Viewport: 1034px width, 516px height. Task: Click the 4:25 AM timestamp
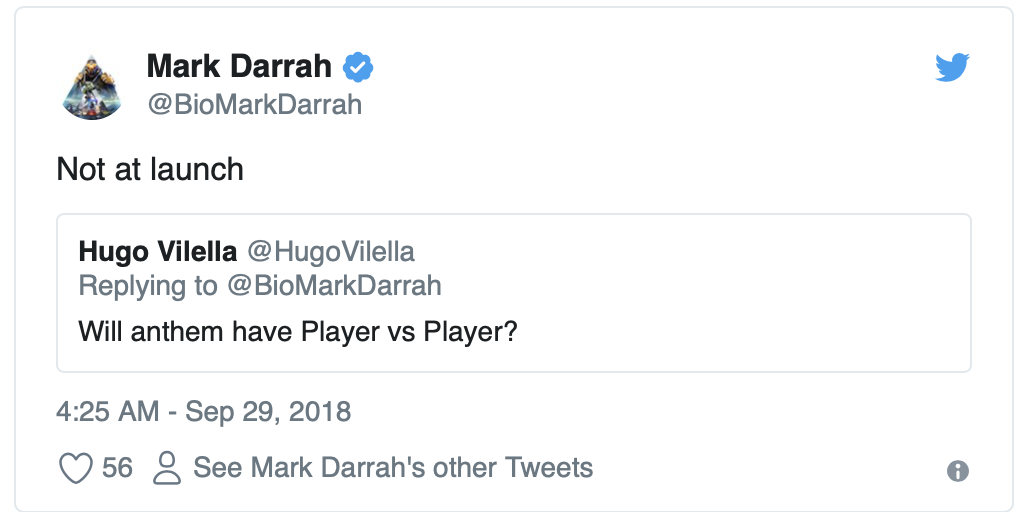pos(109,411)
